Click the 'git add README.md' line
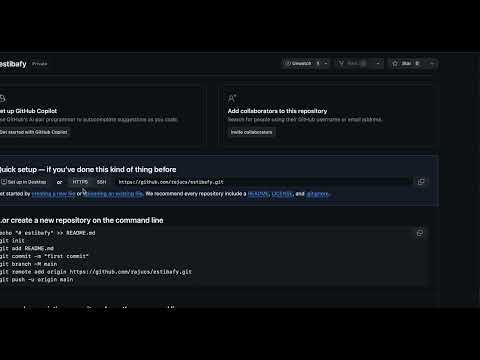Viewport: 480px width, 360px height. pos(27,248)
